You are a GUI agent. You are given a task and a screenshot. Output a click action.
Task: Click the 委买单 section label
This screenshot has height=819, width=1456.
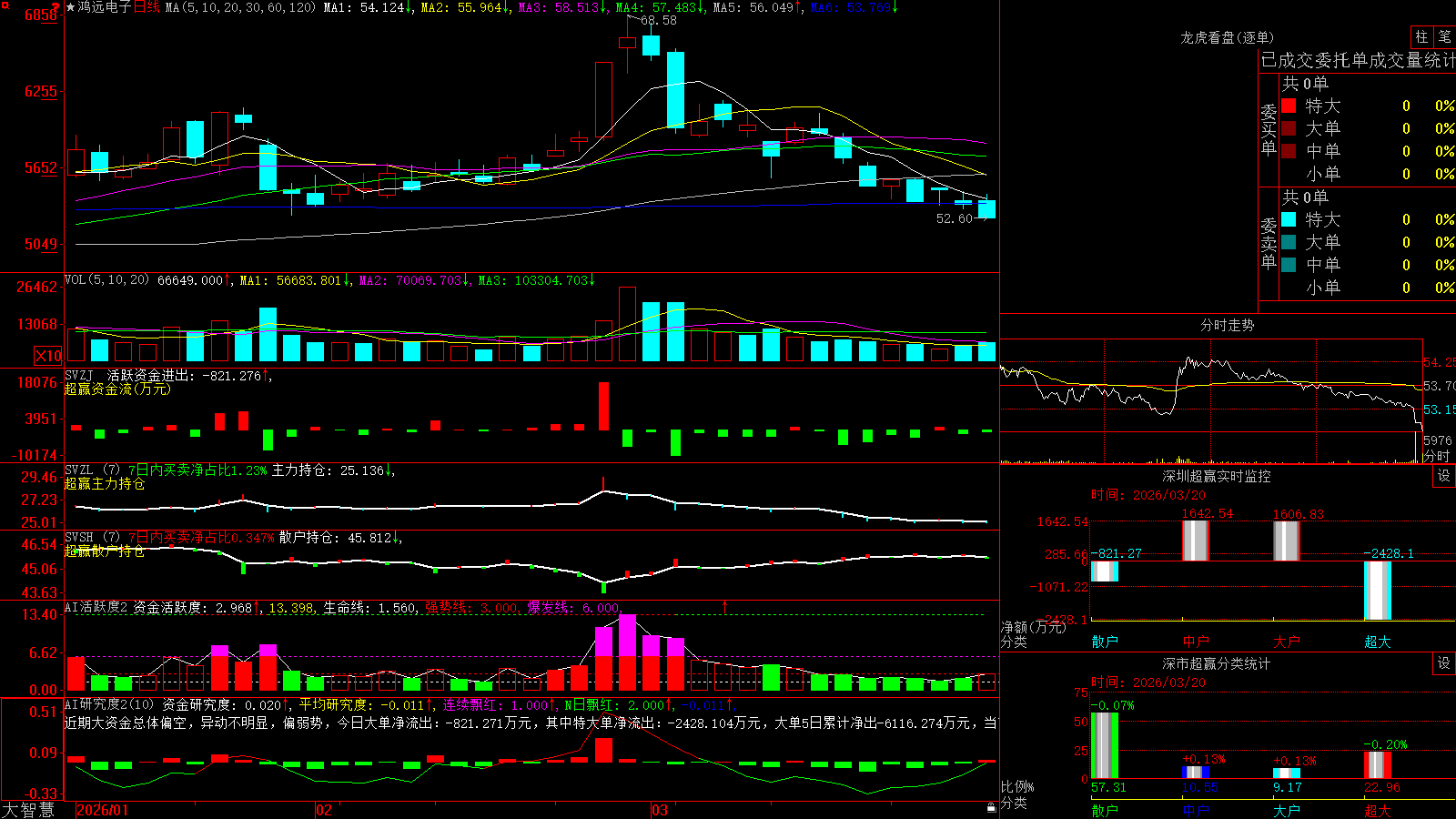click(1269, 129)
